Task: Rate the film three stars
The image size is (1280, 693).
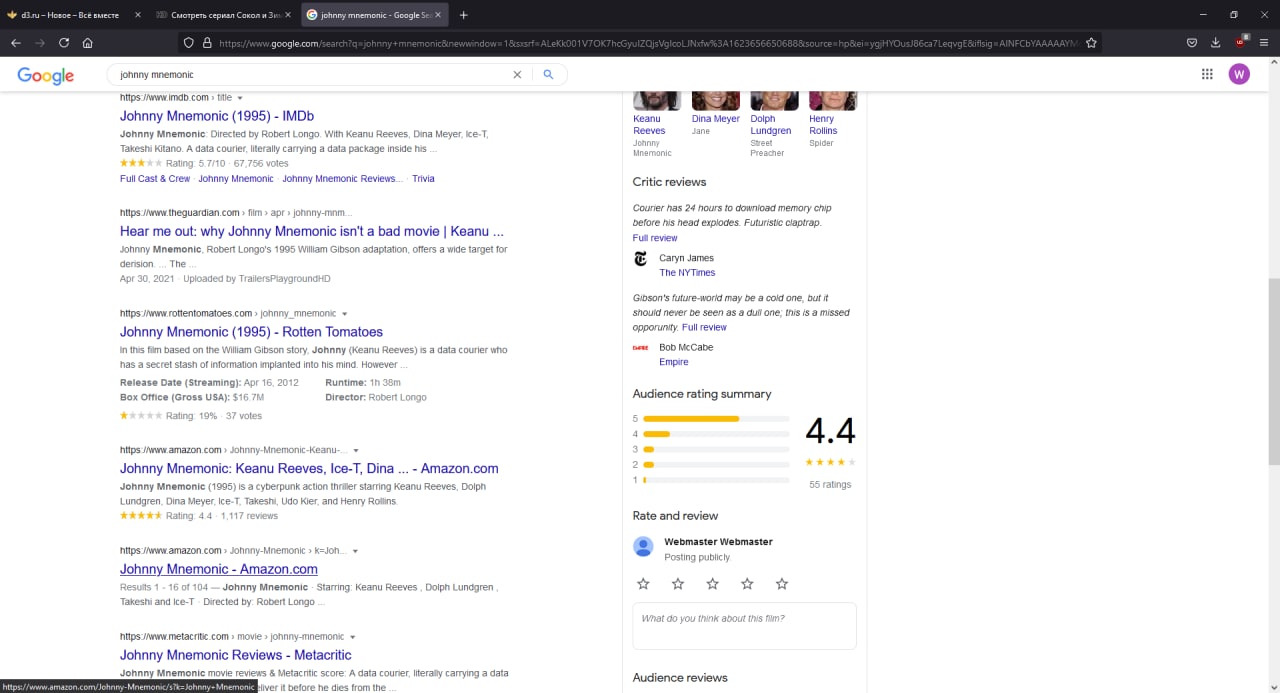Action: click(712, 583)
